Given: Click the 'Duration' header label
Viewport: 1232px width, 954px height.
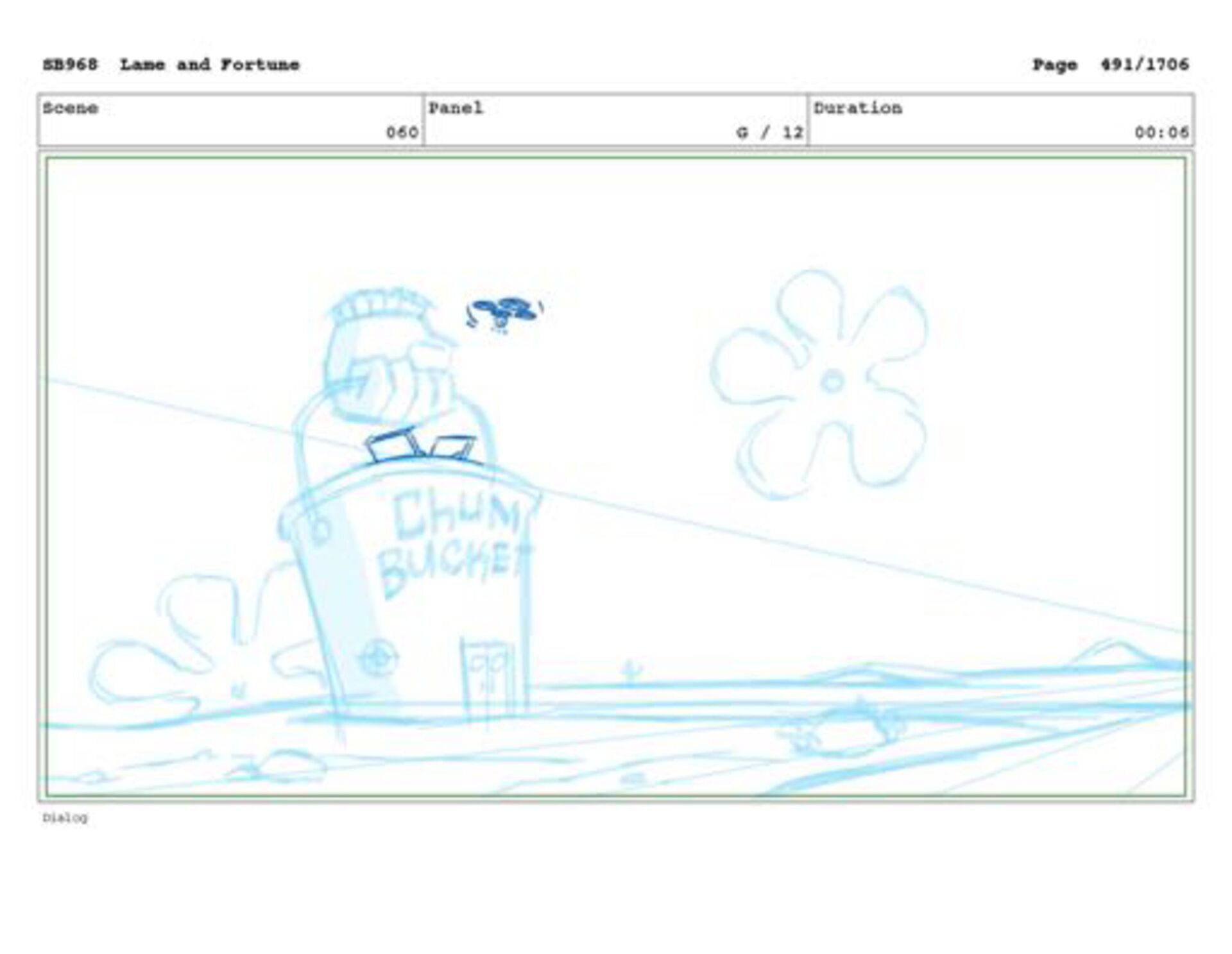Looking at the screenshot, I should tap(857, 108).
